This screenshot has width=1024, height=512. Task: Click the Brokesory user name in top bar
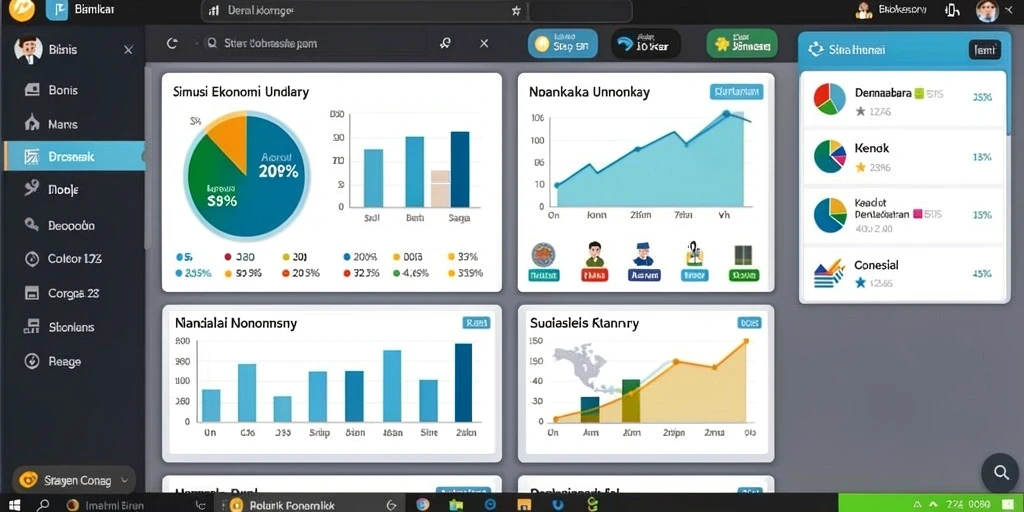(903, 10)
